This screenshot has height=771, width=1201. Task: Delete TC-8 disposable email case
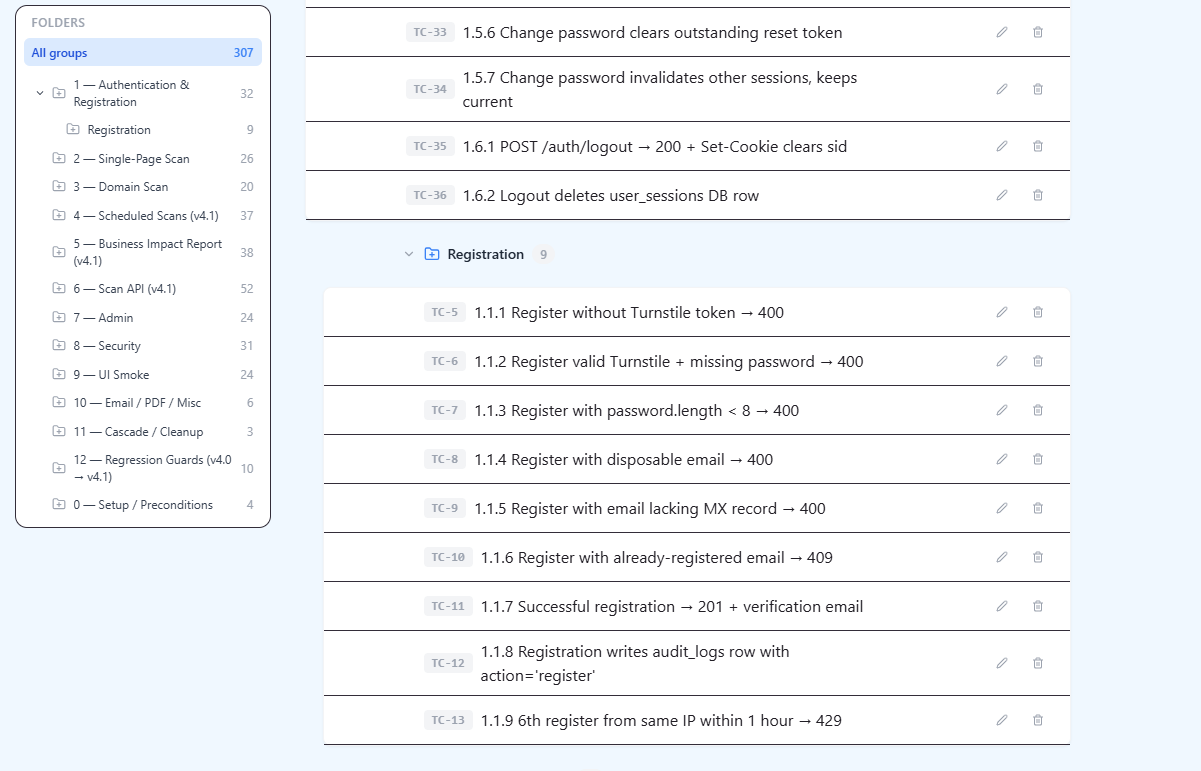[1038, 459]
